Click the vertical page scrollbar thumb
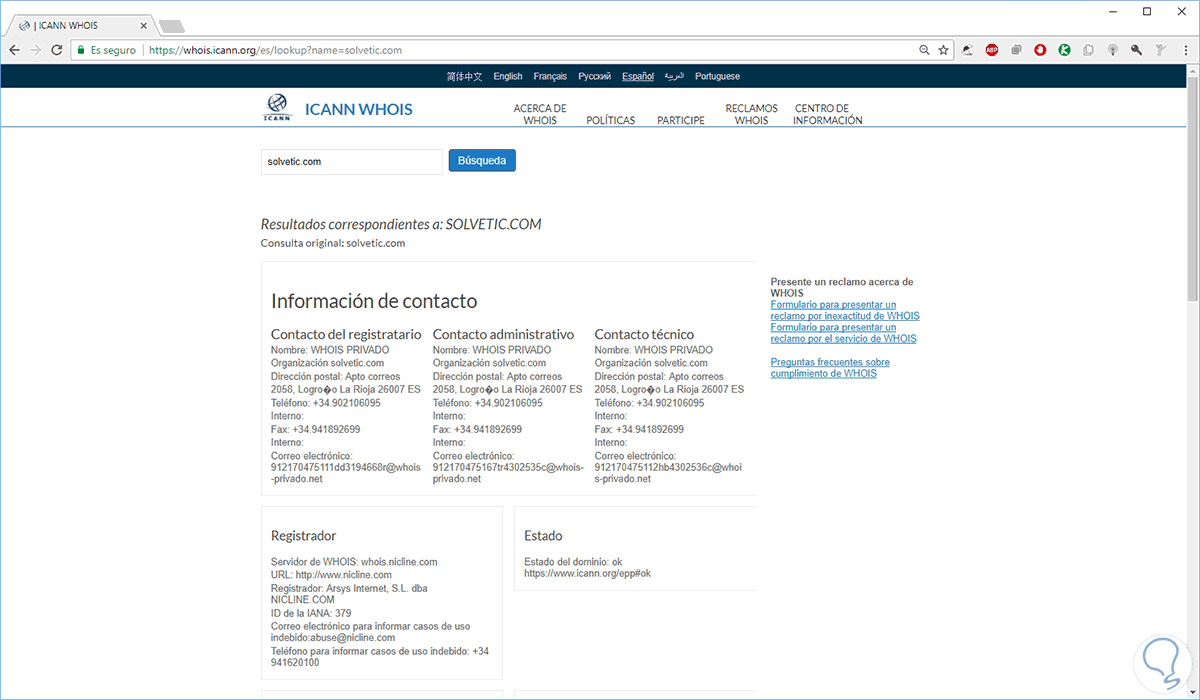Screen dimensions: 1200x700 tap(1192, 187)
